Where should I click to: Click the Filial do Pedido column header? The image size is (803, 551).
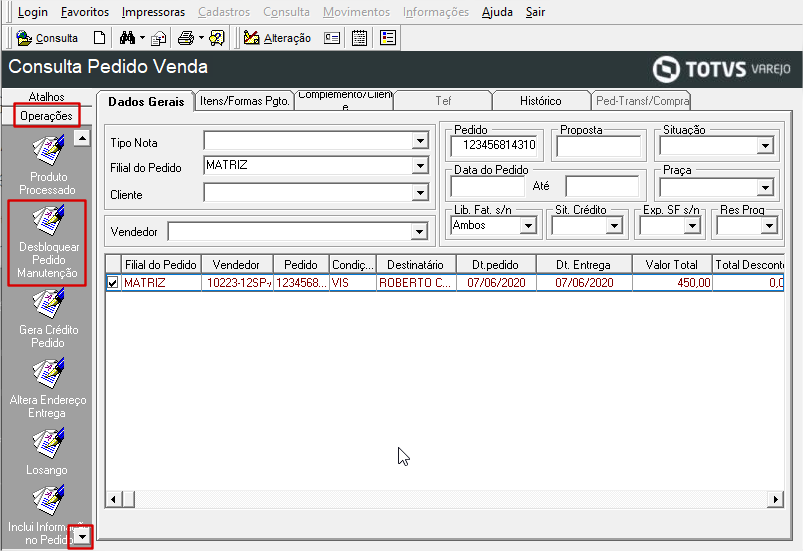tap(161, 265)
